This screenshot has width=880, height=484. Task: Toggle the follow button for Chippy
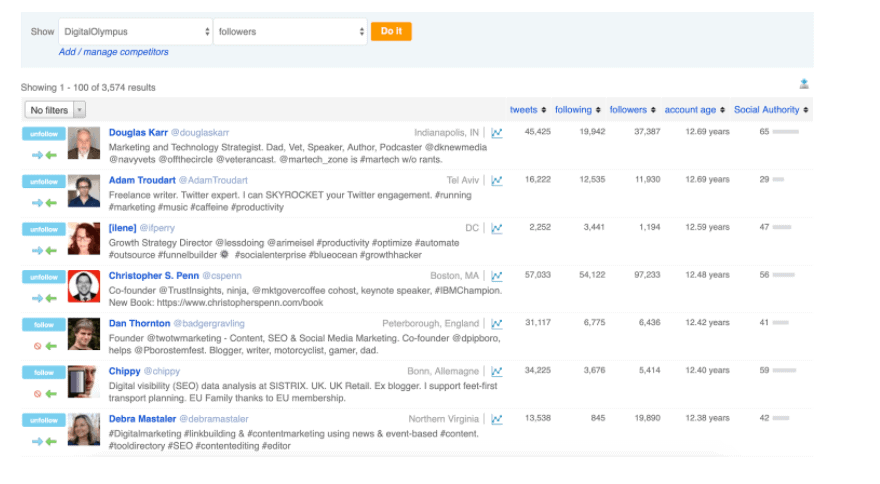(x=44, y=373)
